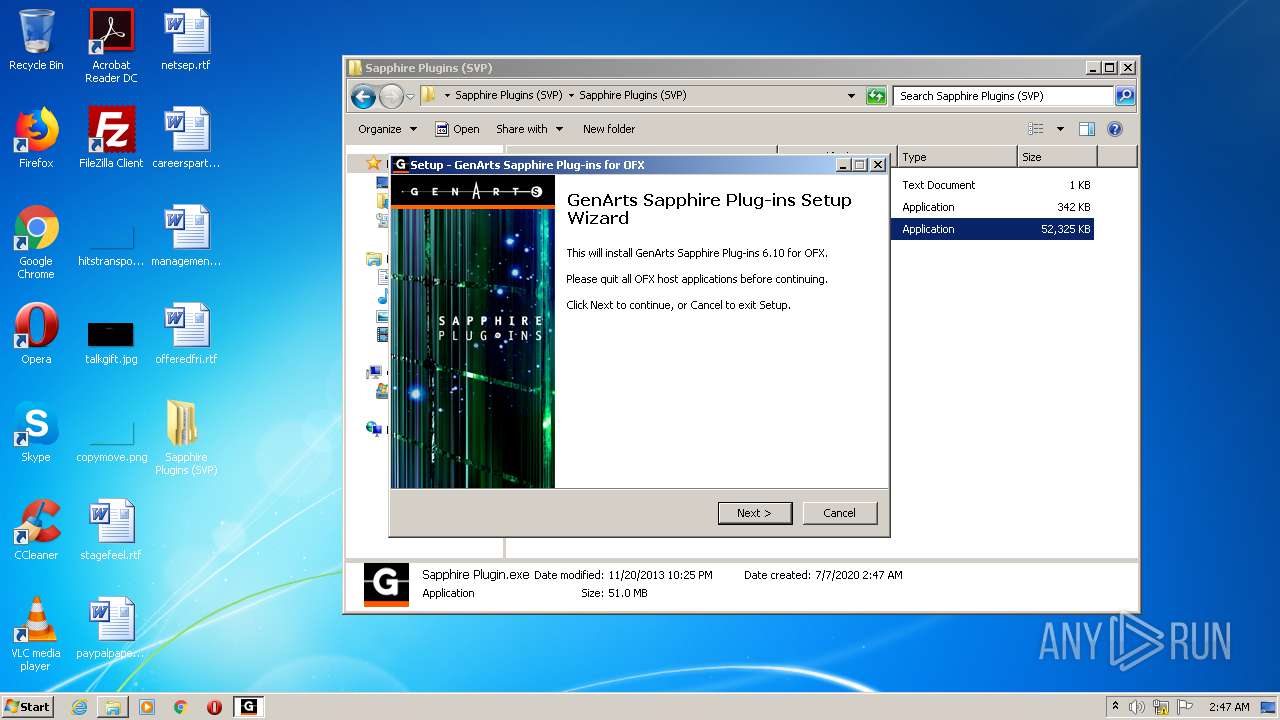1280x720 pixels.
Task: Click the clock showing 2:47 AM
Action: pyautogui.click(x=1229, y=707)
